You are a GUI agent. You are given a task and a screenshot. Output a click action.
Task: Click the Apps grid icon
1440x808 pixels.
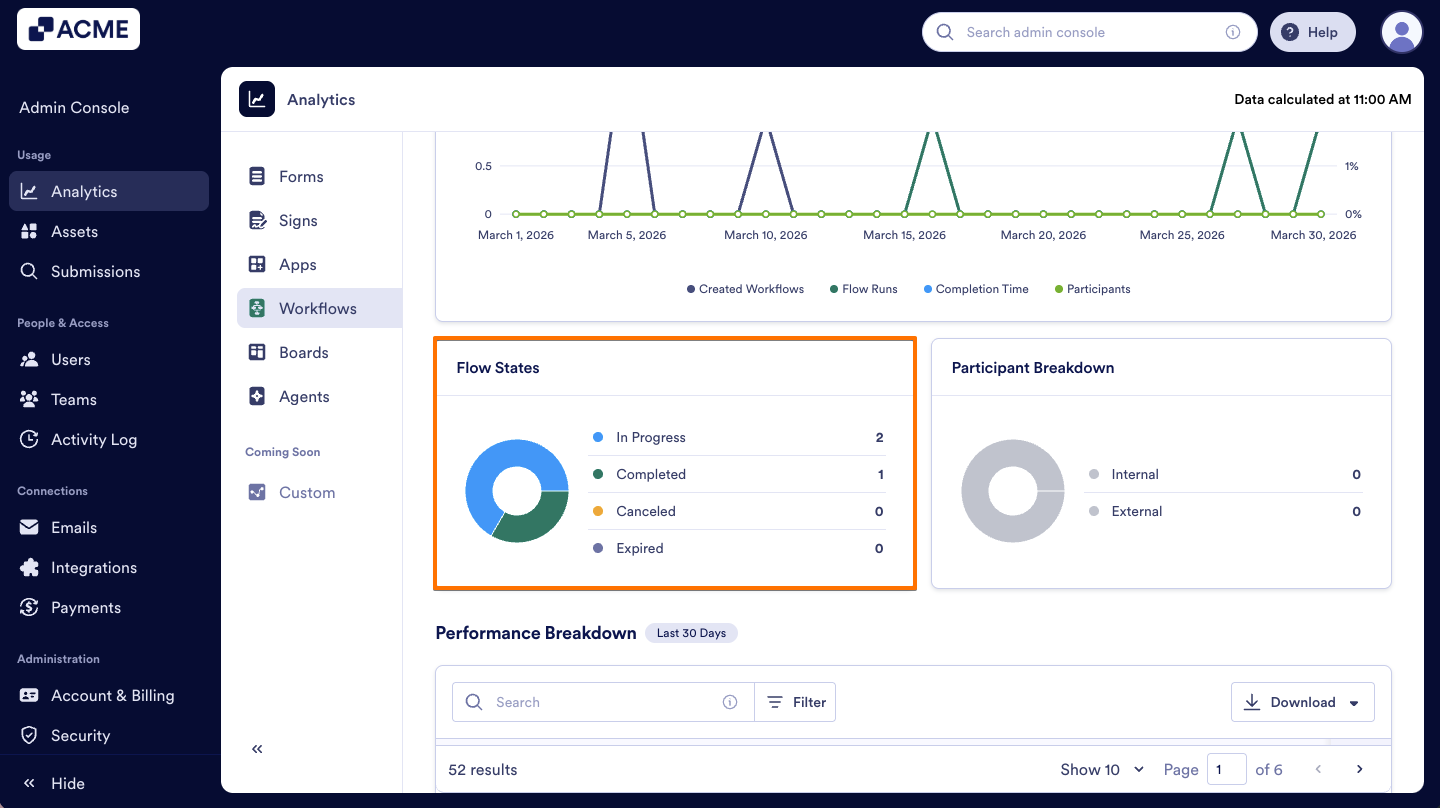[x=257, y=264]
